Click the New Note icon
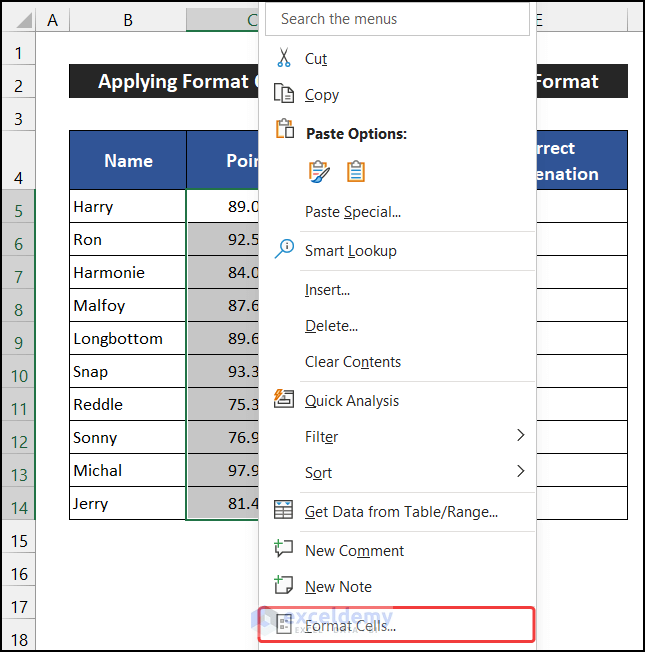 pos(285,586)
